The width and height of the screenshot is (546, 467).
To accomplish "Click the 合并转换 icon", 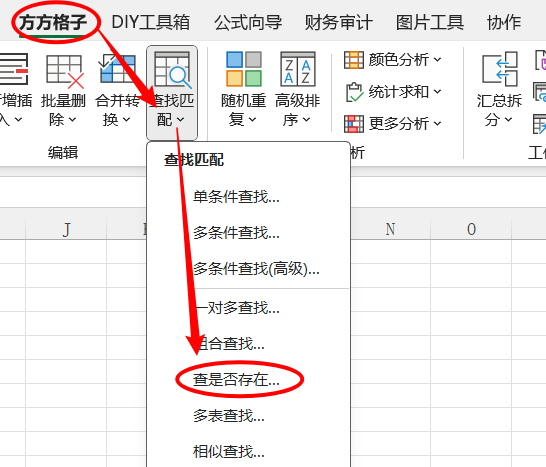I will (117, 69).
